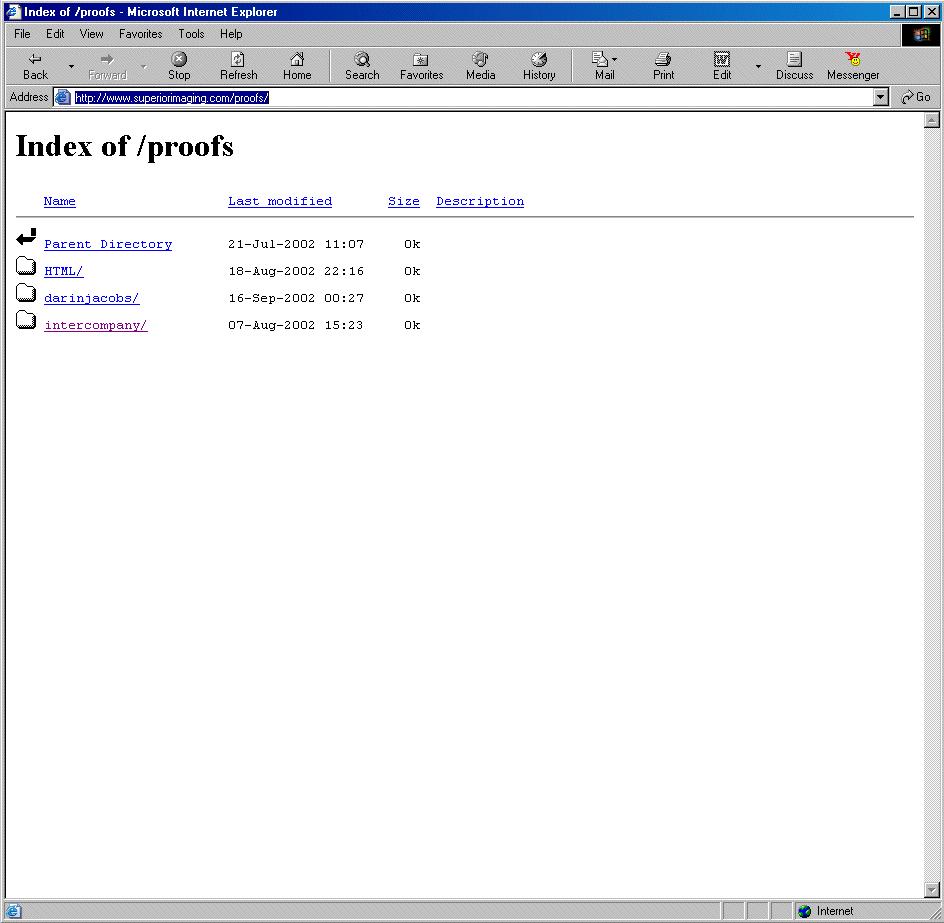This screenshot has width=944, height=923.
Task: Open the Tools menu
Action: click(191, 34)
